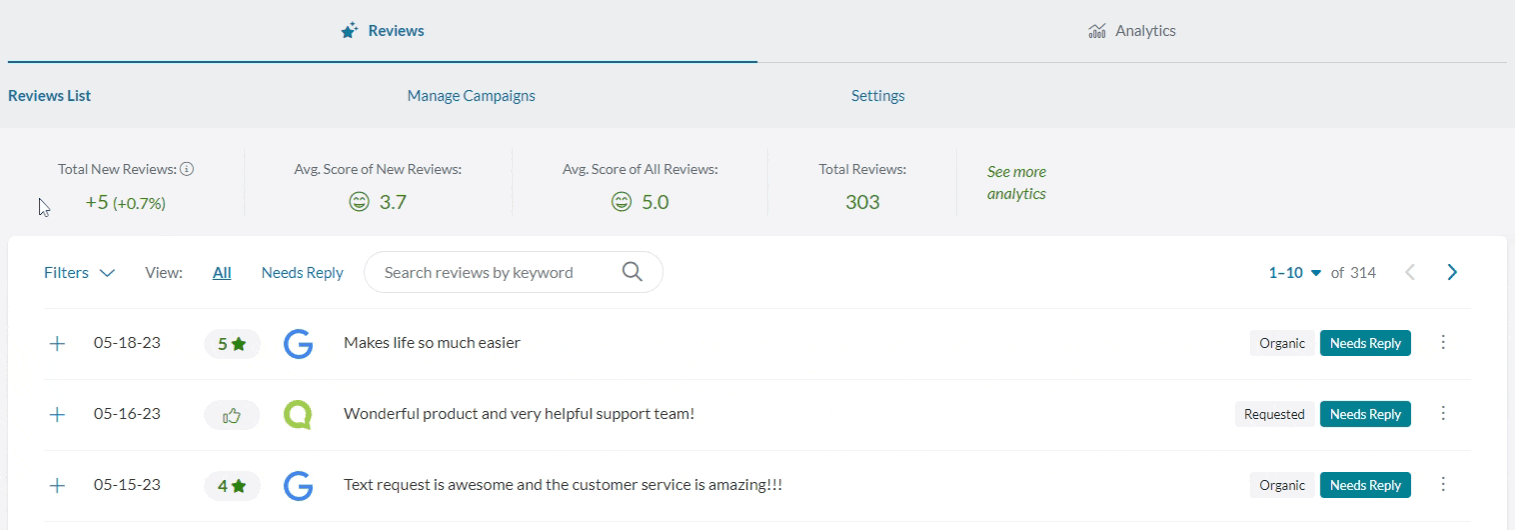Open three-dot menu for 05-16-23 review

(1442, 414)
